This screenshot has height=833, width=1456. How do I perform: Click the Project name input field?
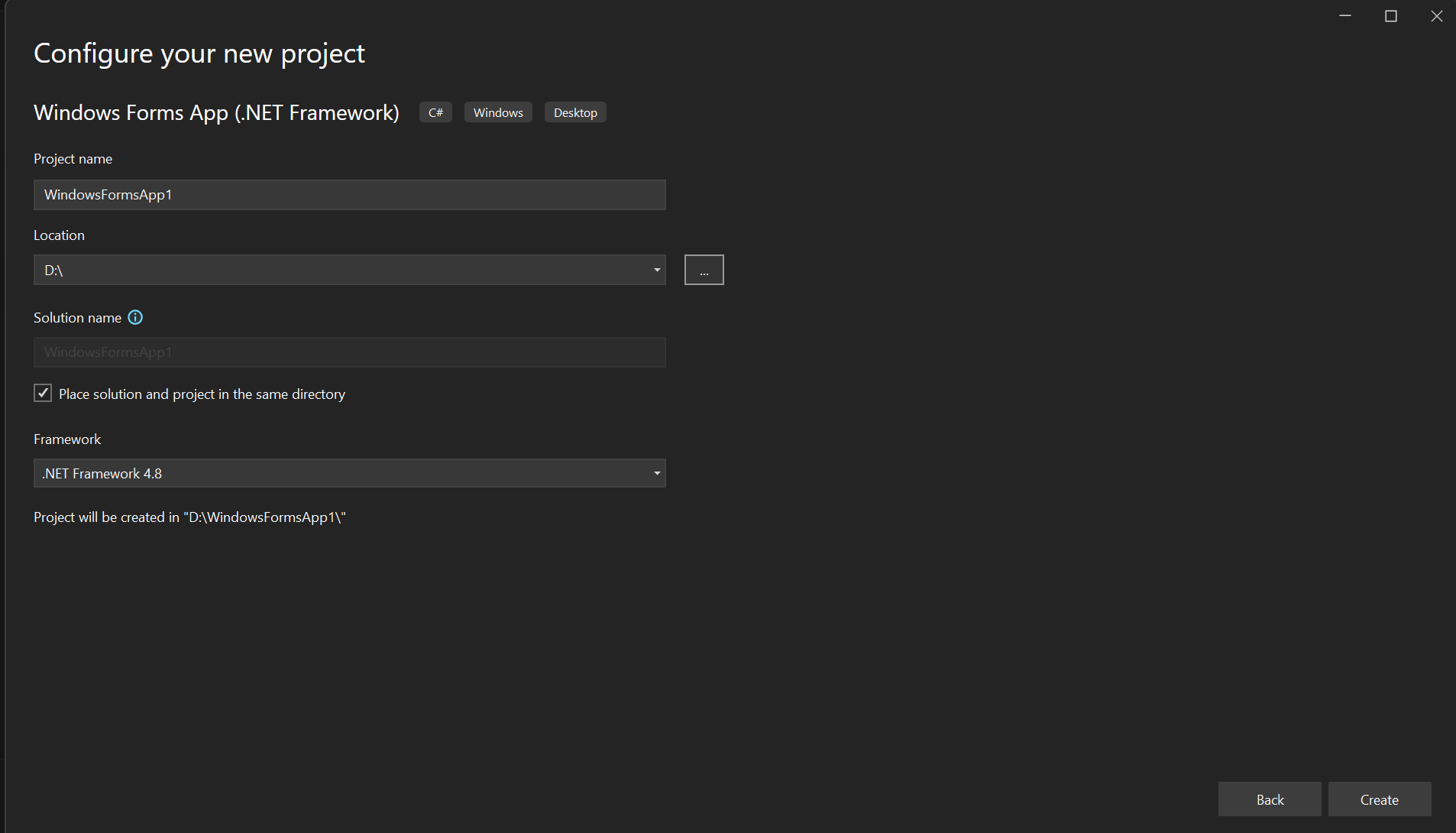pyautogui.click(x=350, y=195)
